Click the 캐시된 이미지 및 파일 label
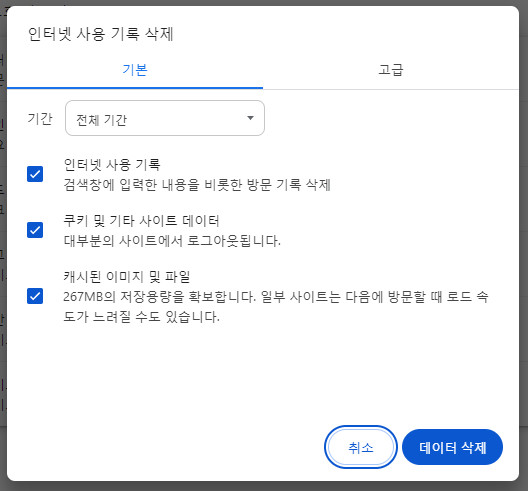Viewport: 528px width, 491px height. 127,276
